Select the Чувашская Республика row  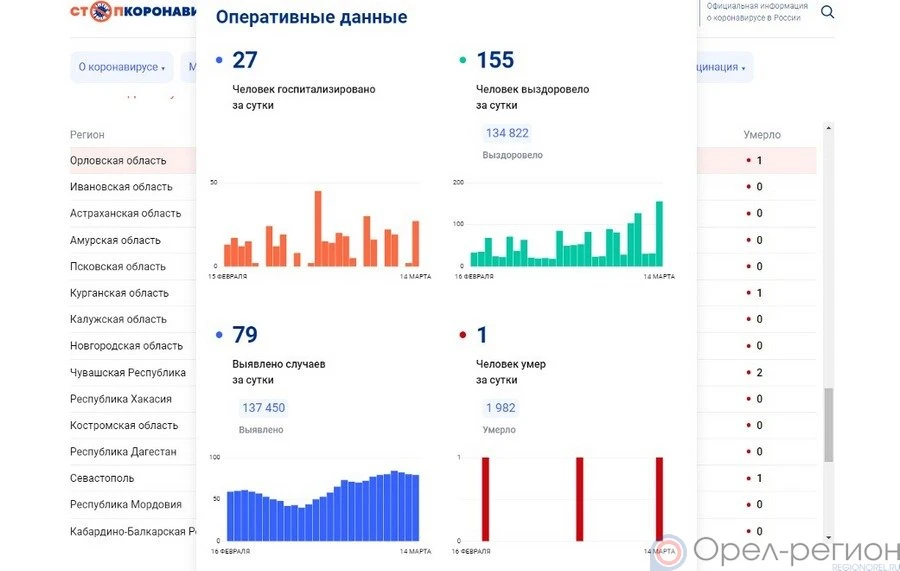[128, 373]
